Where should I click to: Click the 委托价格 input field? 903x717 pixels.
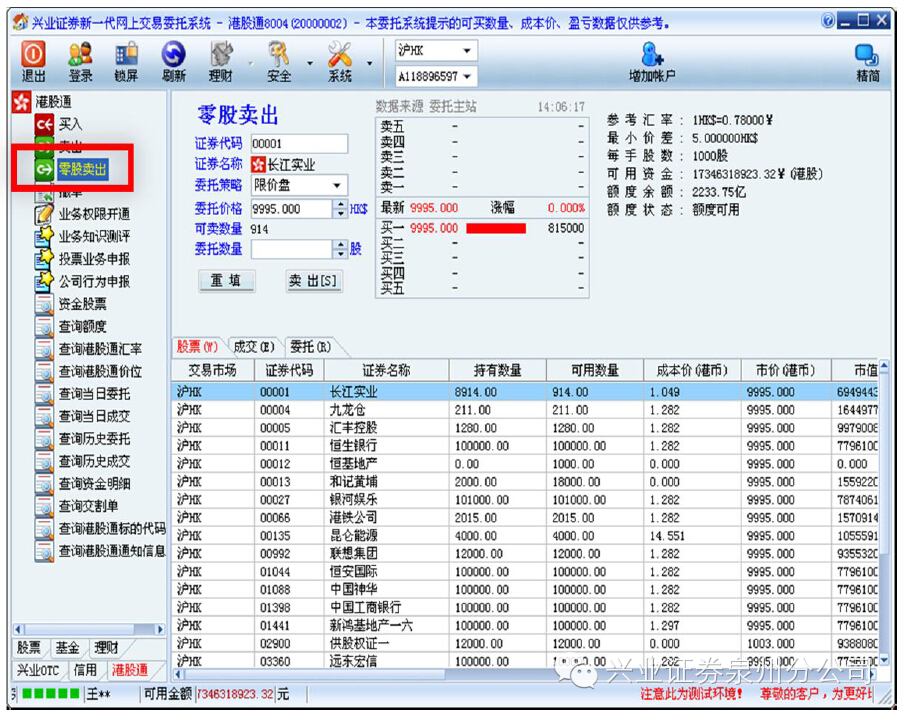[291, 208]
